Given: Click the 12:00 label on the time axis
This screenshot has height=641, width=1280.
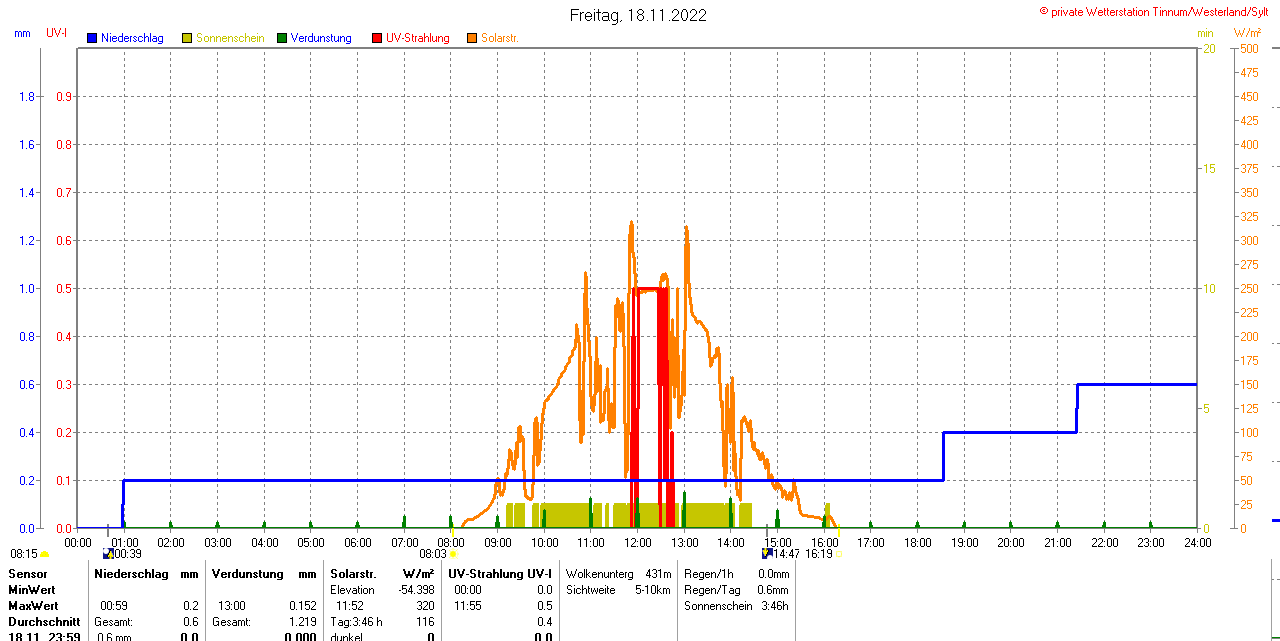Looking at the screenshot, I should [x=638, y=543].
